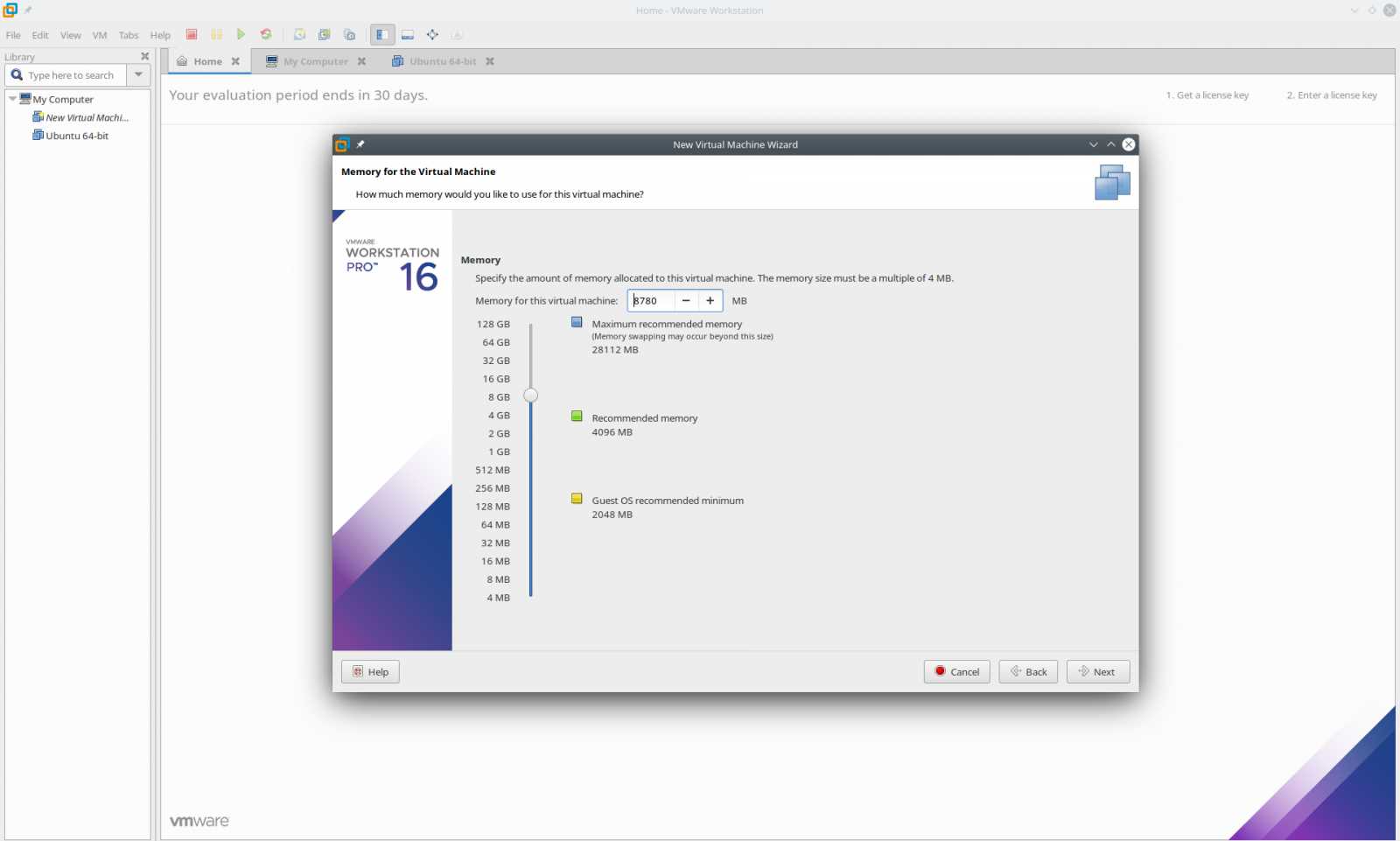Click the pin icon in wizard title bar
Image resolution: width=1400 pixels, height=841 pixels.
(360, 144)
